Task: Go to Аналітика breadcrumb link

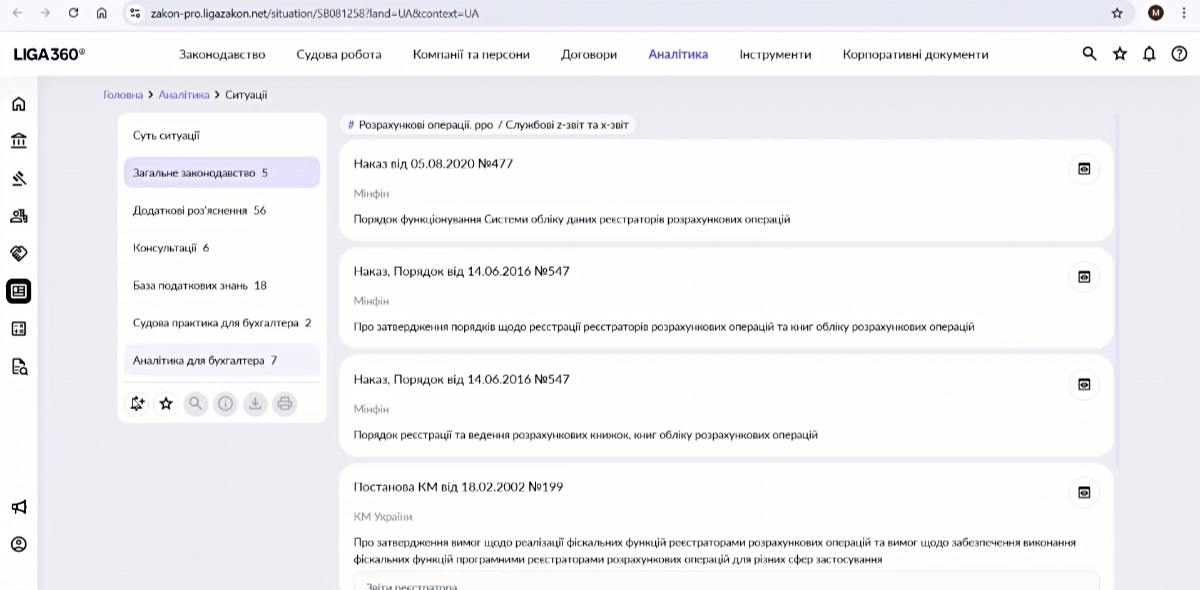Action: pos(183,95)
